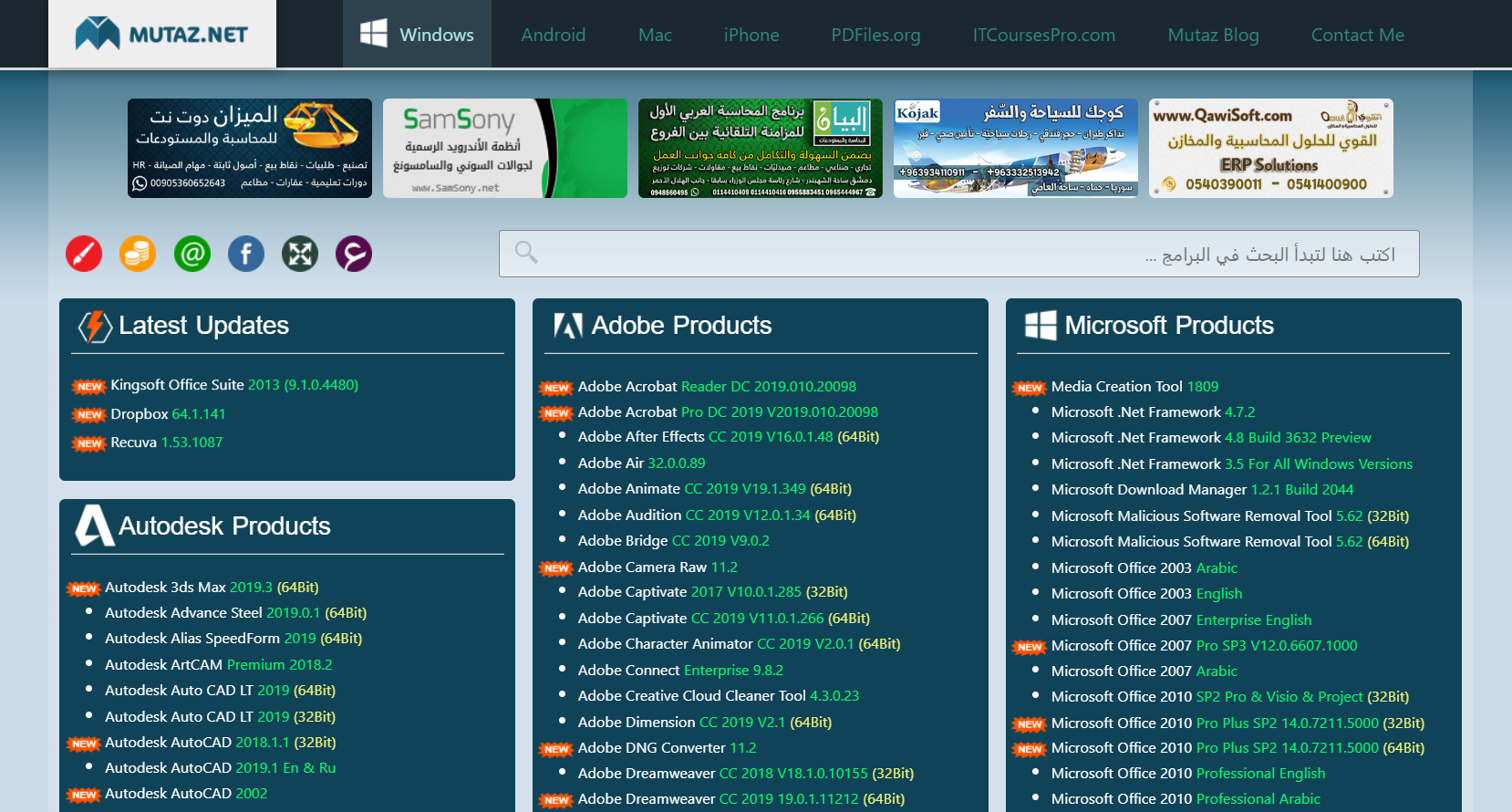The width and height of the screenshot is (1512, 812).
Task: Open the green Arabic accounting software banner
Action: click(x=761, y=148)
